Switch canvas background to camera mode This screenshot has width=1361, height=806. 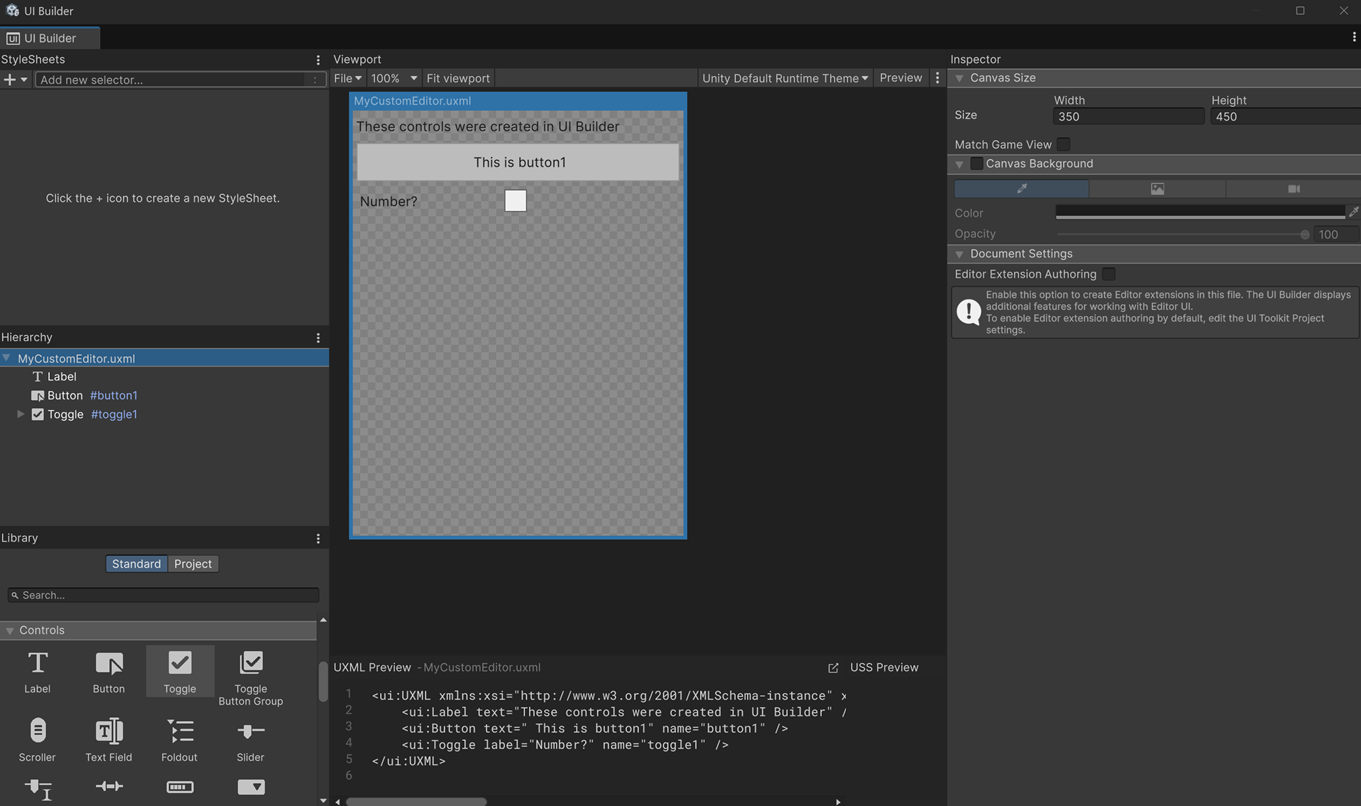pyautogui.click(x=1293, y=188)
